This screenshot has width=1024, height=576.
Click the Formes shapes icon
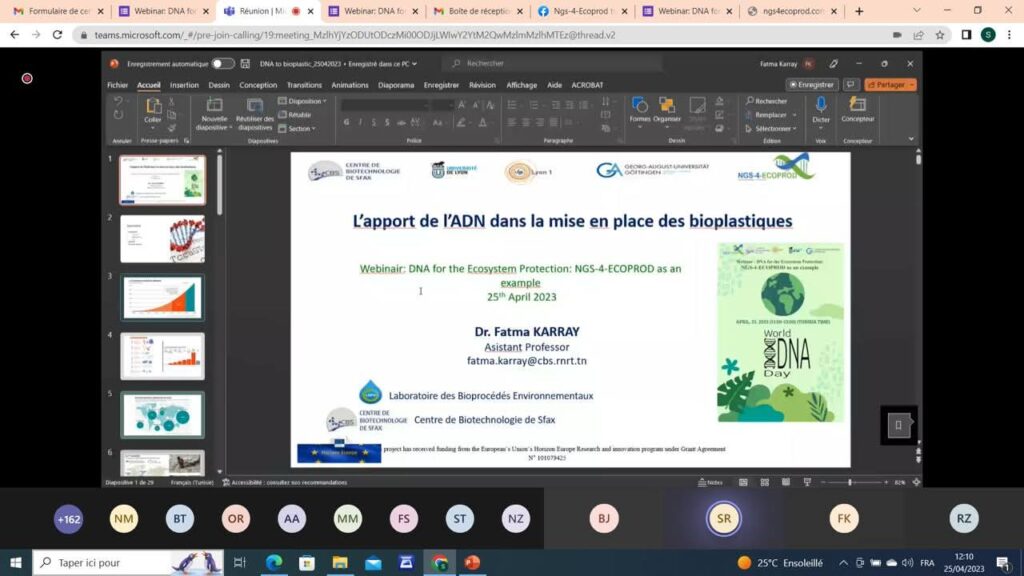(640, 107)
